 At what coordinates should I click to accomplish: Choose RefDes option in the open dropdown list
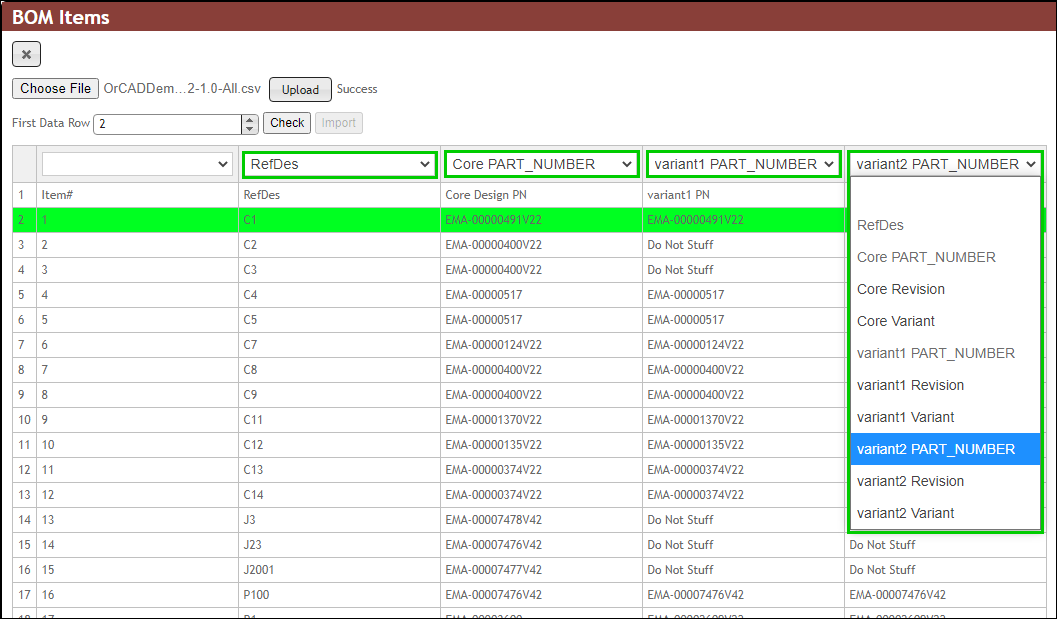click(x=879, y=225)
